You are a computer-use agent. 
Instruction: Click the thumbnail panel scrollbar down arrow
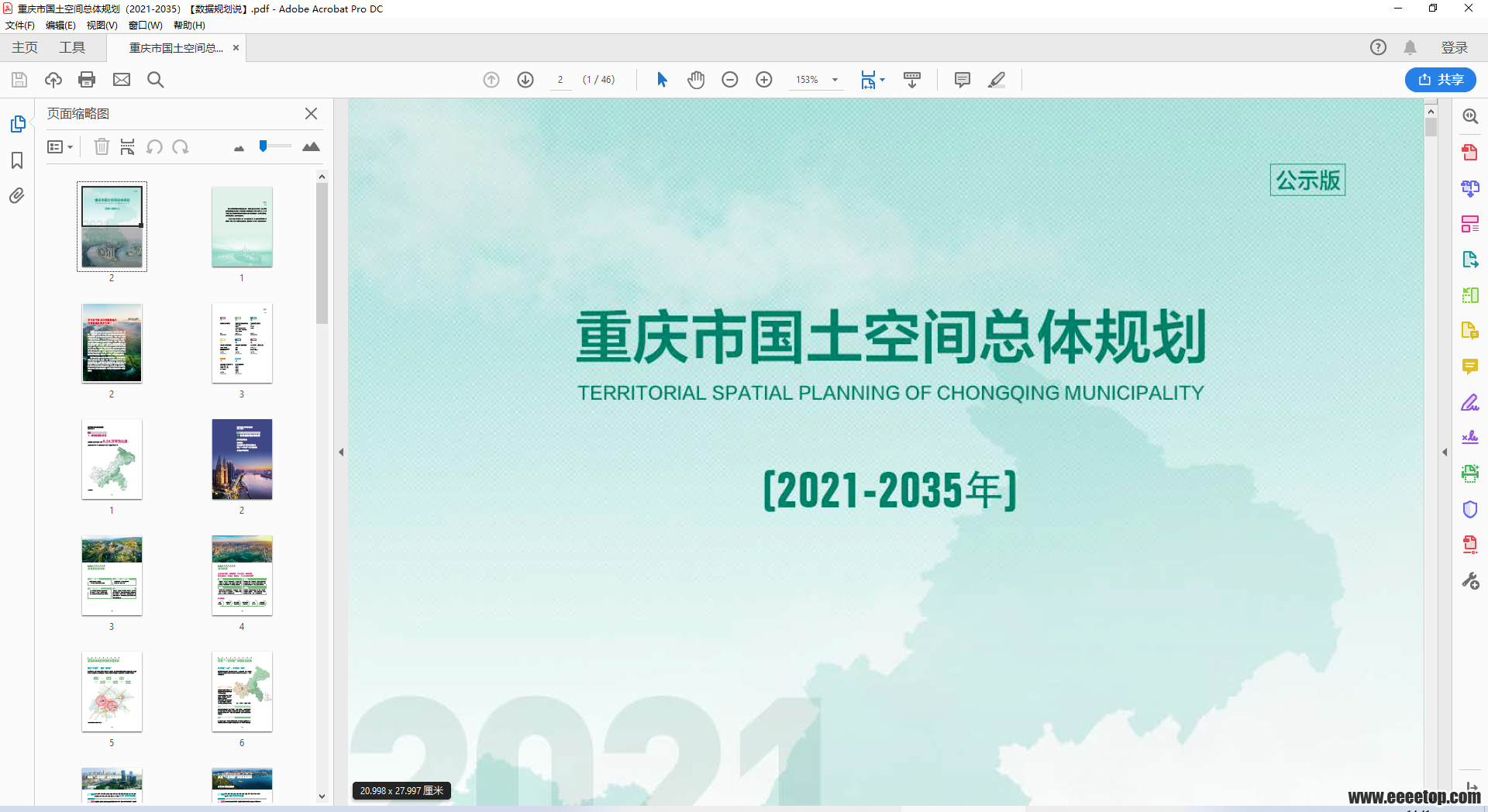(x=322, y=796)
